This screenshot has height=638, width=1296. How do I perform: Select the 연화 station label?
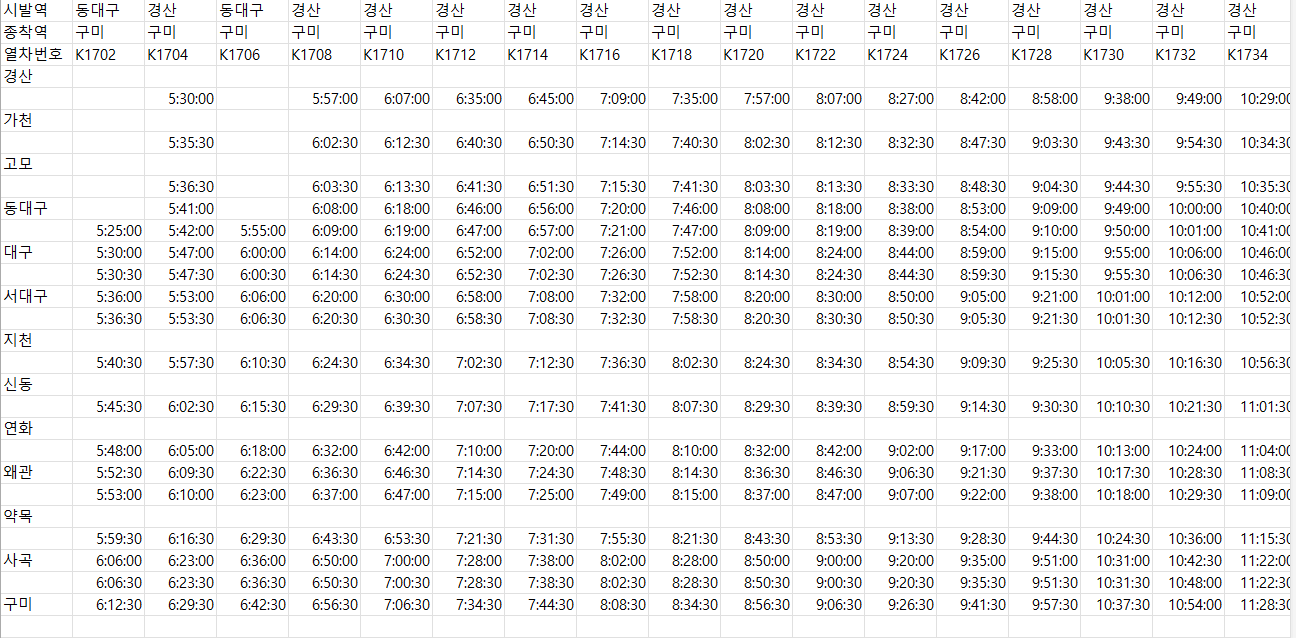click(37, 429)
